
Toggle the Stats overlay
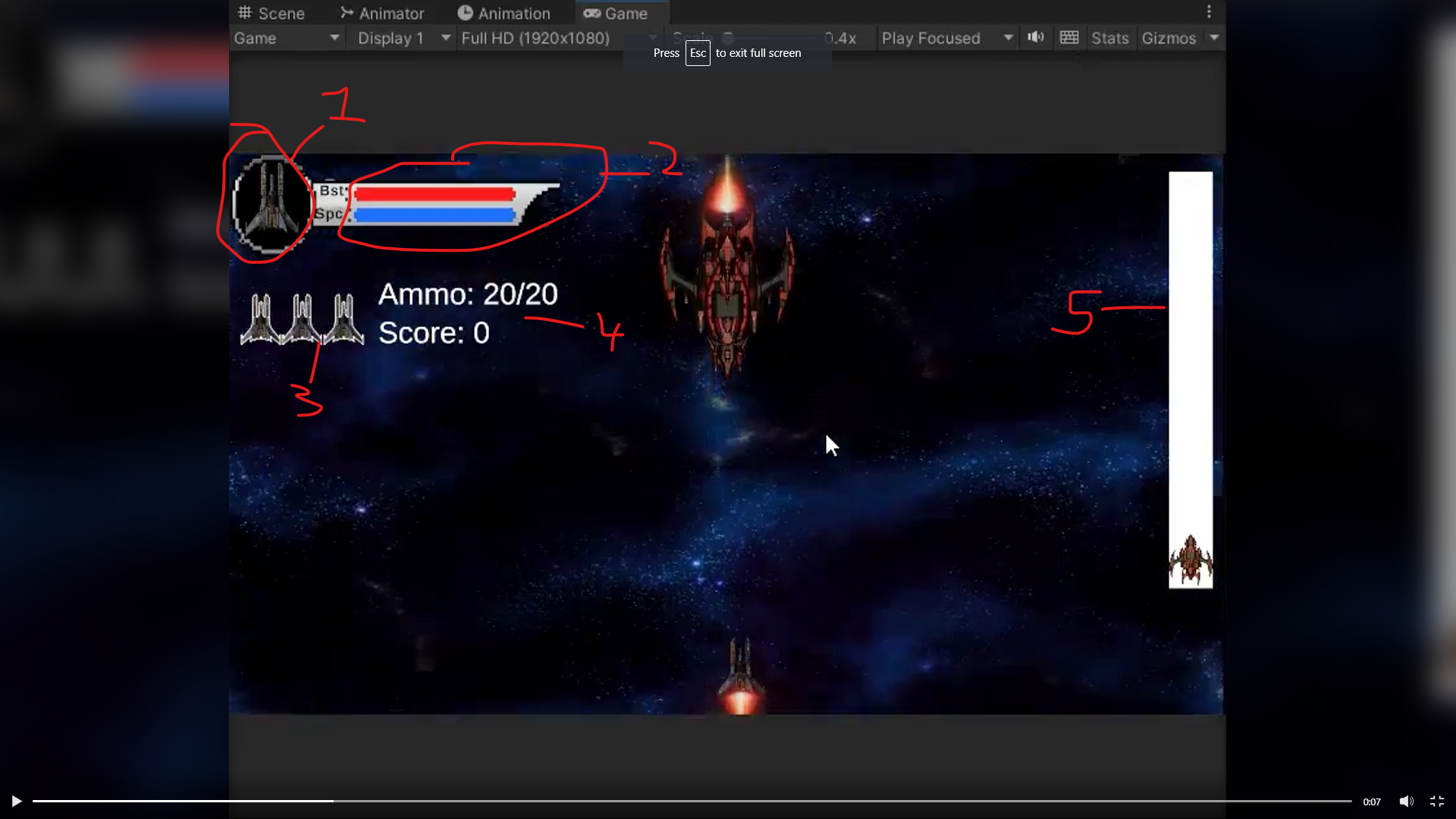pos(1110,38)
